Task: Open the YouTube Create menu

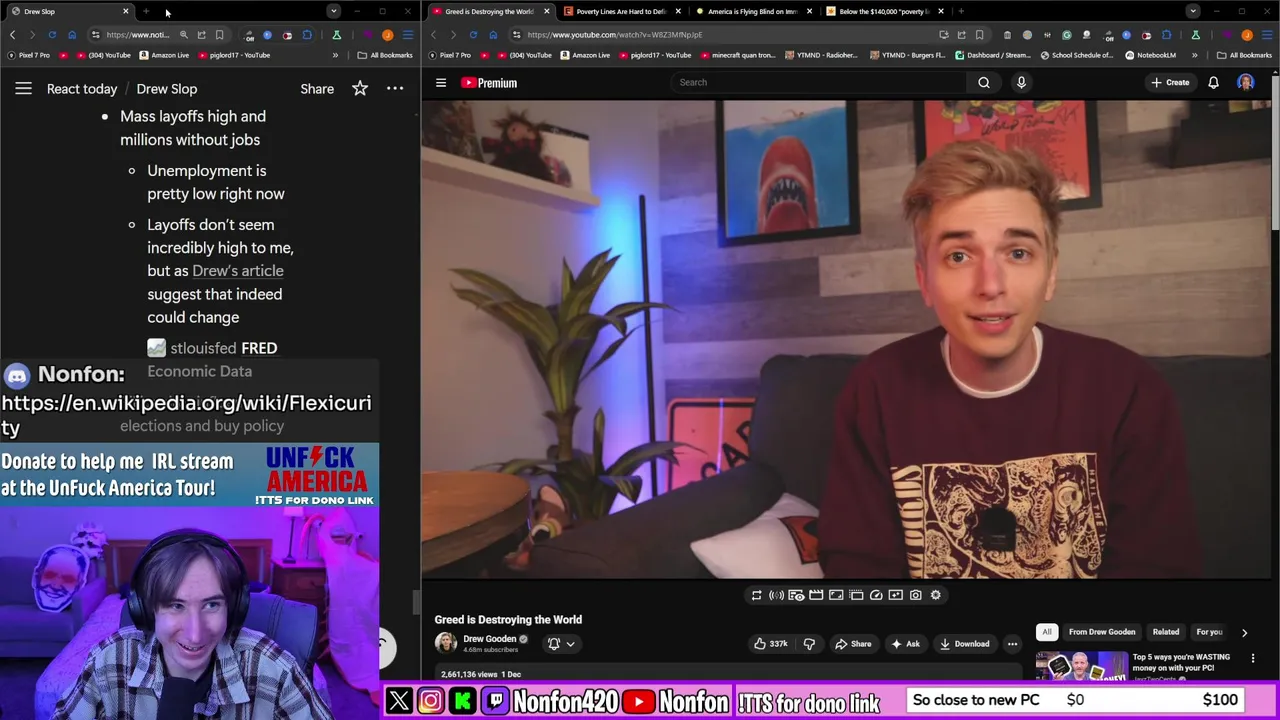Action: [x=1170, y=82]
